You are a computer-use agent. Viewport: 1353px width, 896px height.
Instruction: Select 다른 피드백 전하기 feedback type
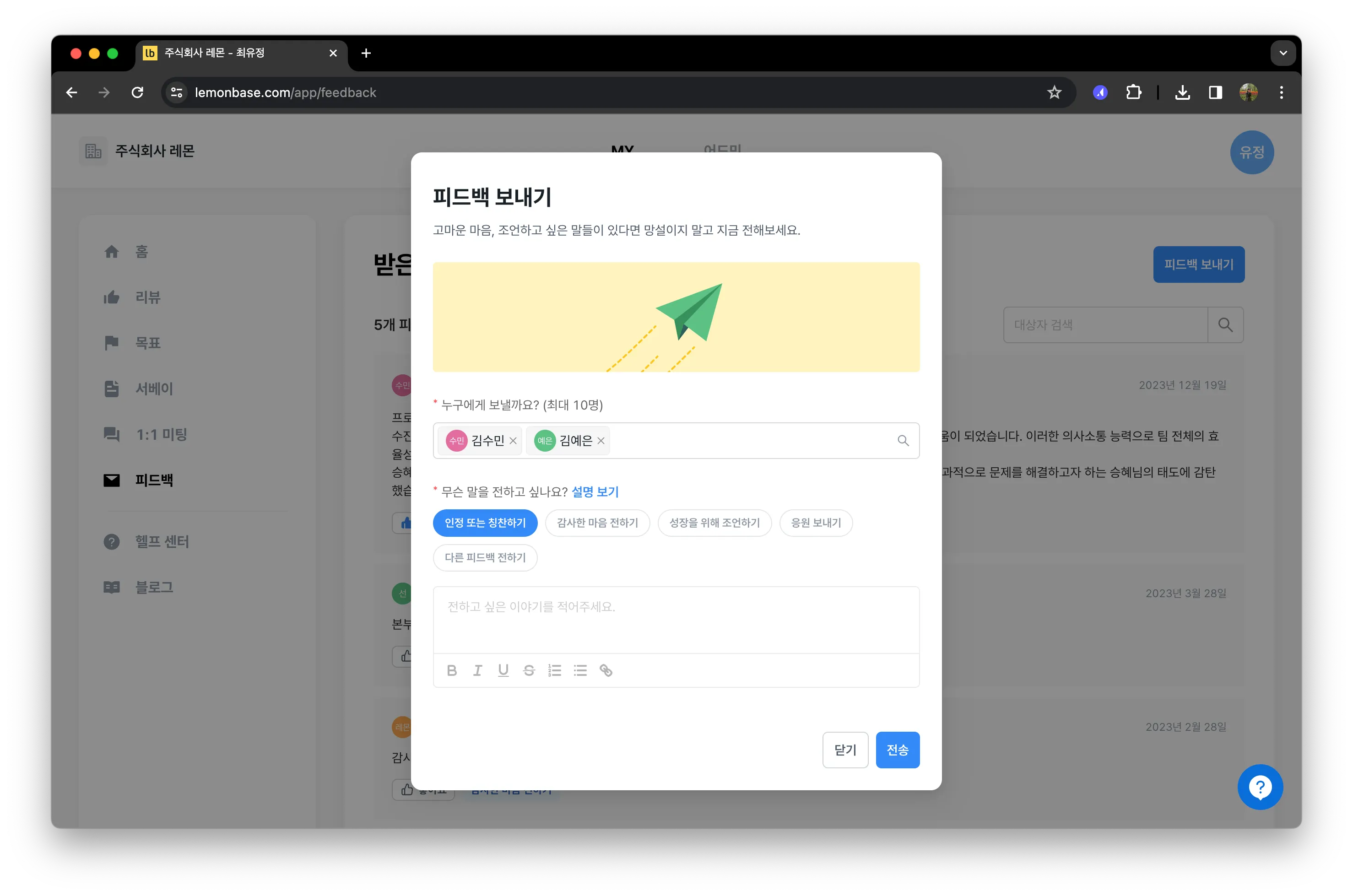(x=485, y=558)
